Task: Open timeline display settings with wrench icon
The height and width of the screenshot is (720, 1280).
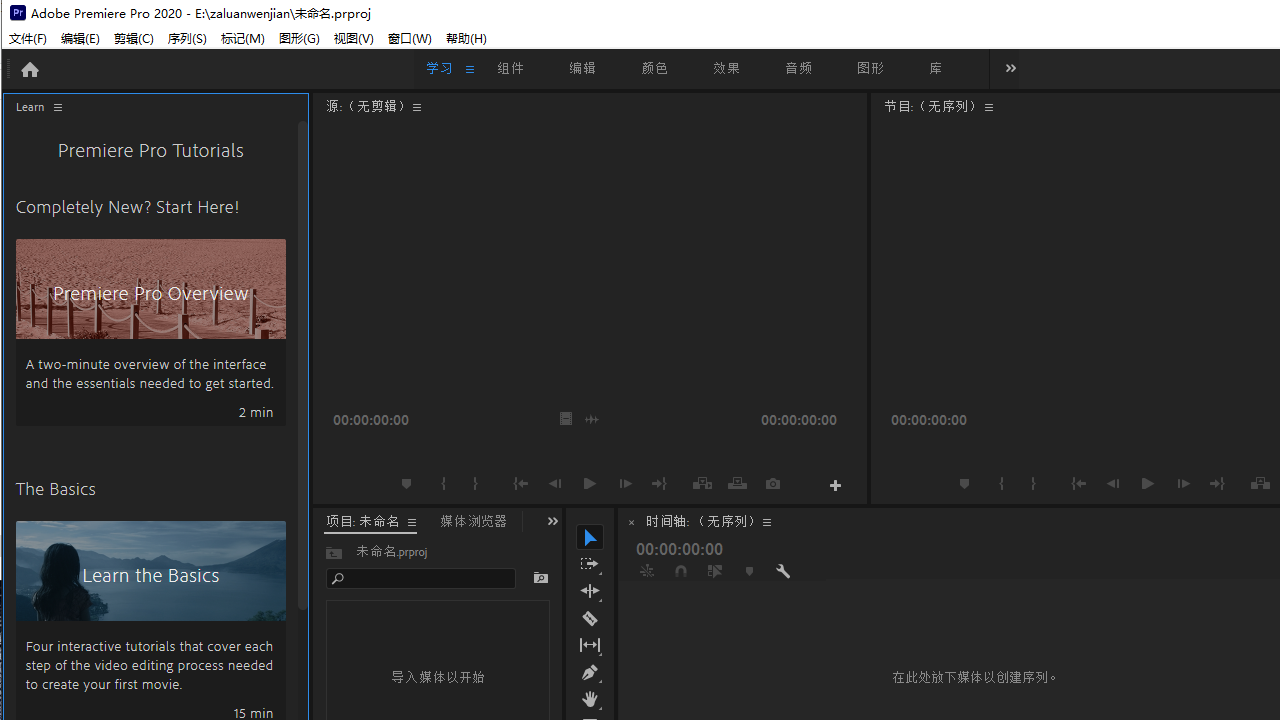Action: coord(783,571)
